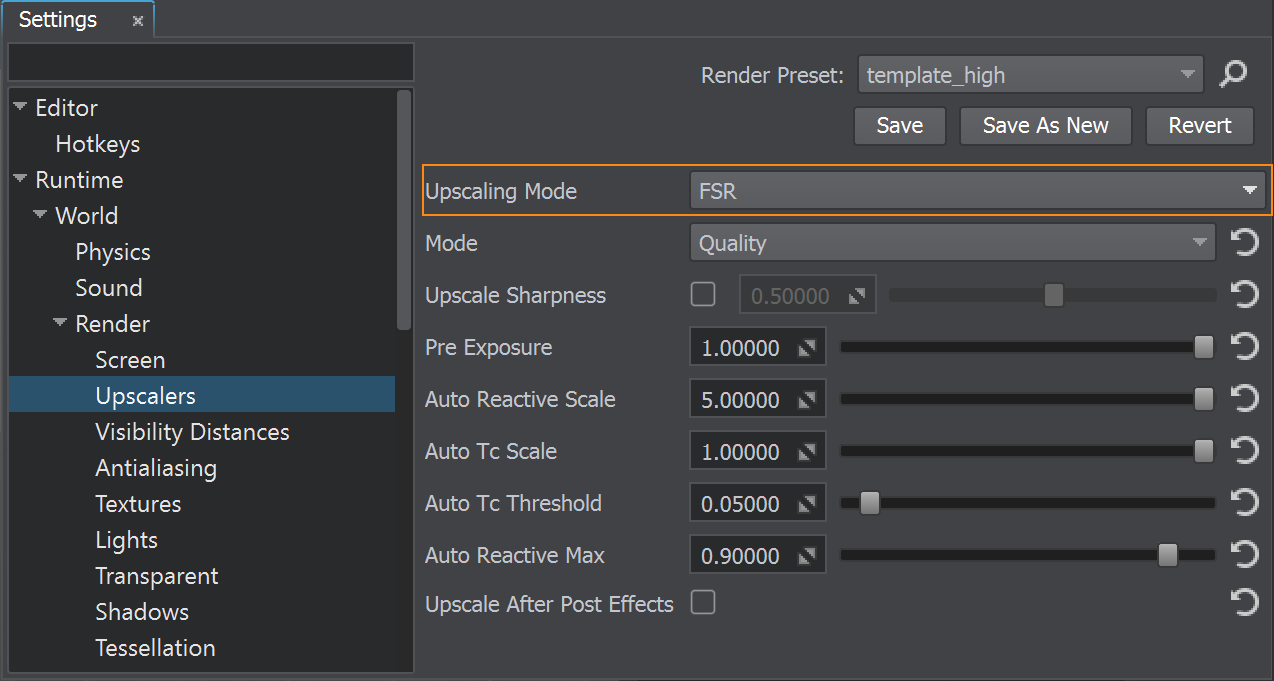The height and width of the screenshot is (681, 1274).
Task: Open Antialiasing settings
Action: (156, 468)
